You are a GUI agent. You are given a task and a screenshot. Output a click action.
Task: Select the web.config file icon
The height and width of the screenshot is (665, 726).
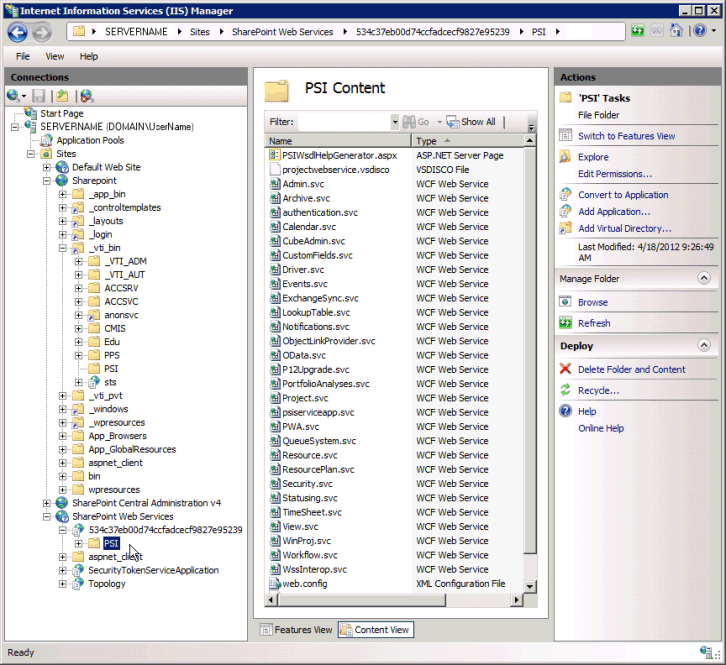(275, 583)
